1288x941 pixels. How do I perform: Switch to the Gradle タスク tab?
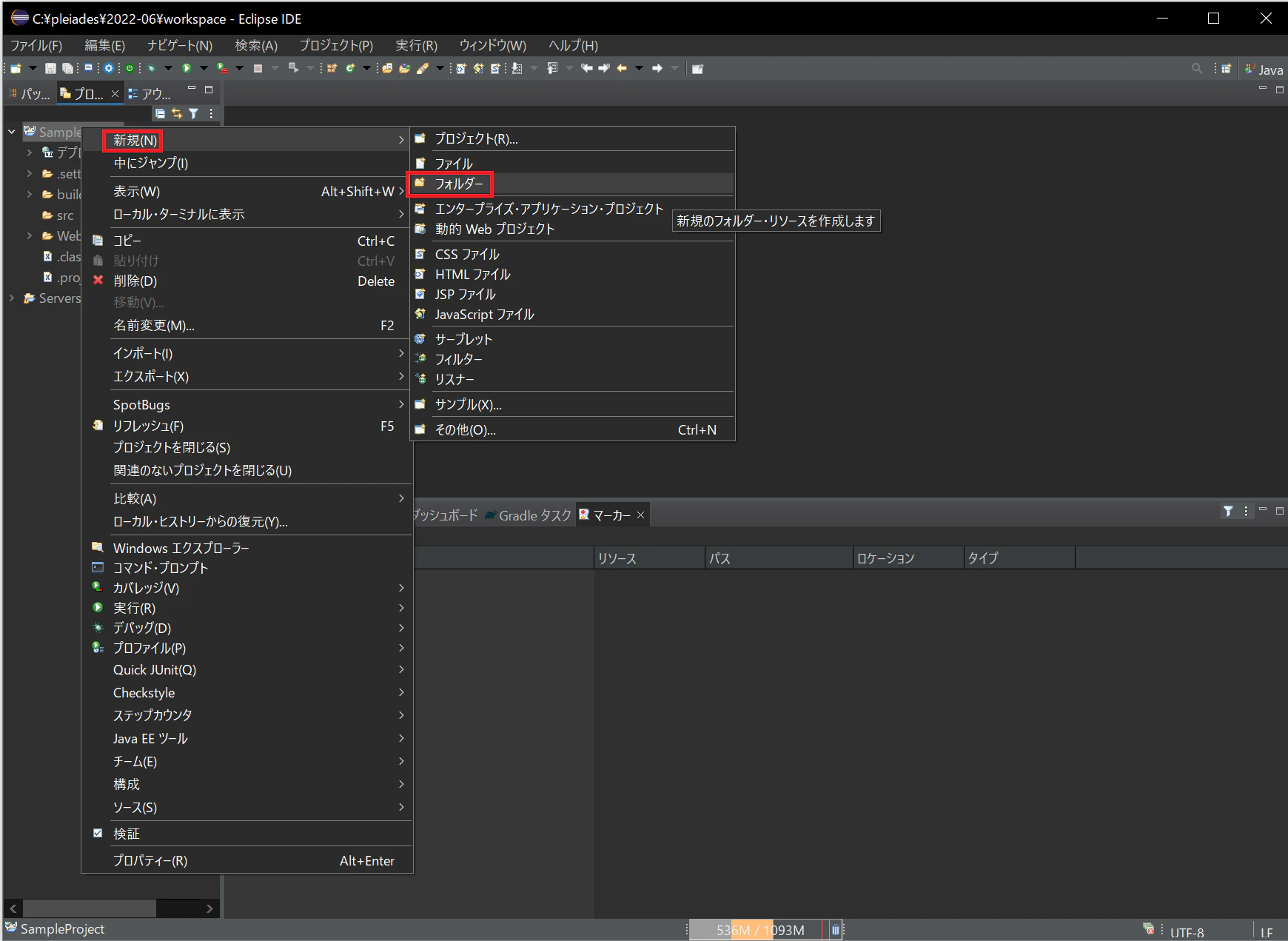[529, 515]
